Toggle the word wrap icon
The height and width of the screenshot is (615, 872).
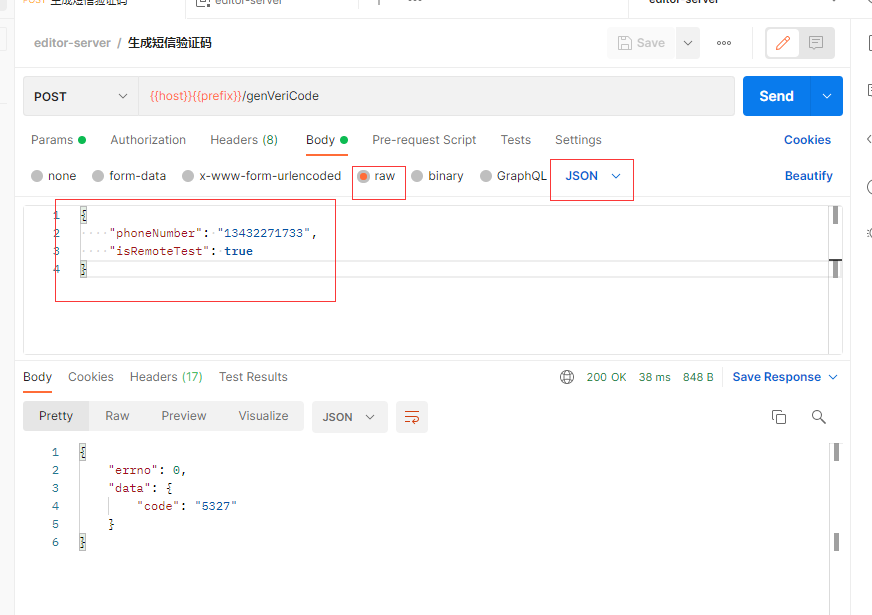412,417
